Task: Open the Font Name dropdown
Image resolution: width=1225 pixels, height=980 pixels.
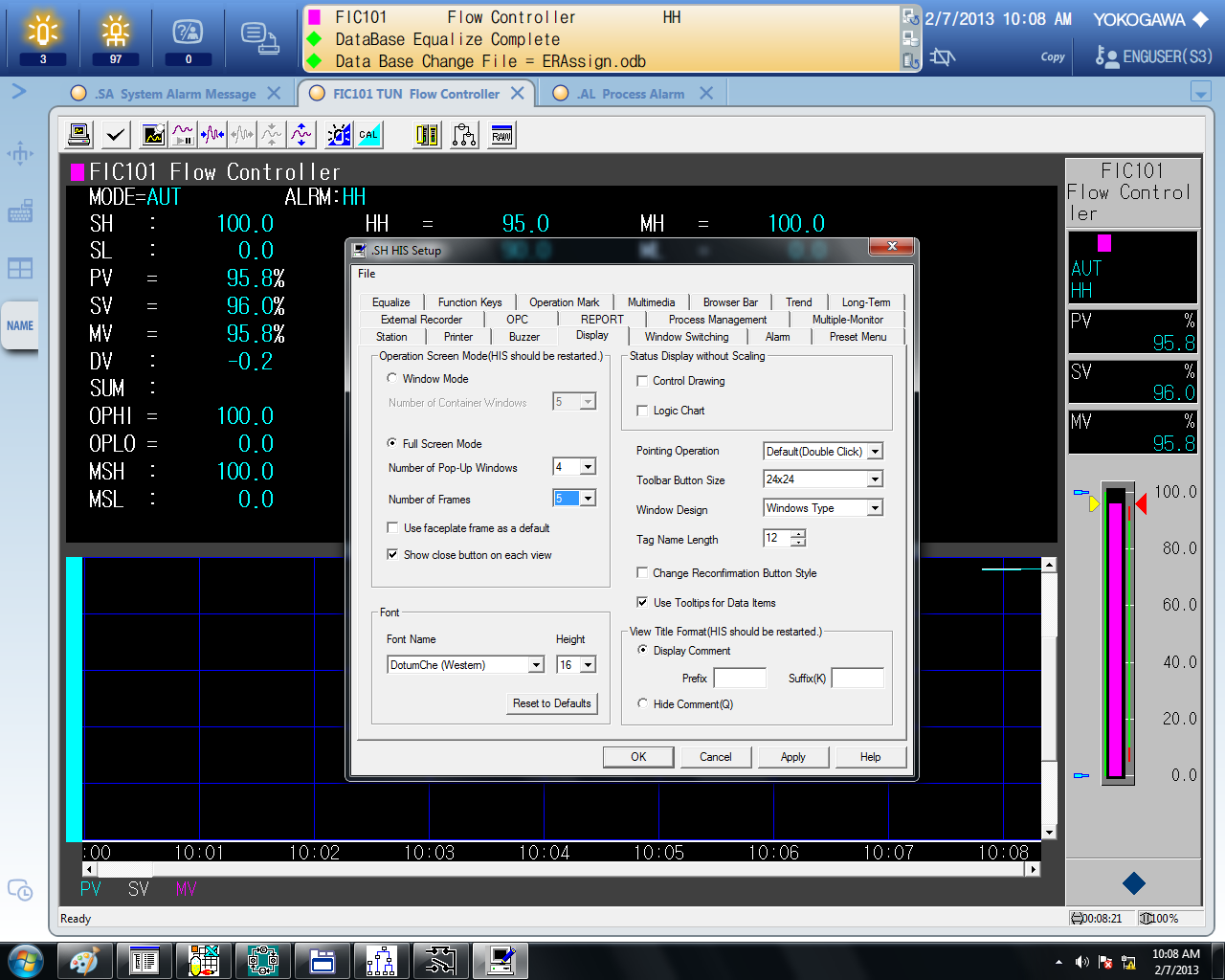Action: click(x=537, y=665)
